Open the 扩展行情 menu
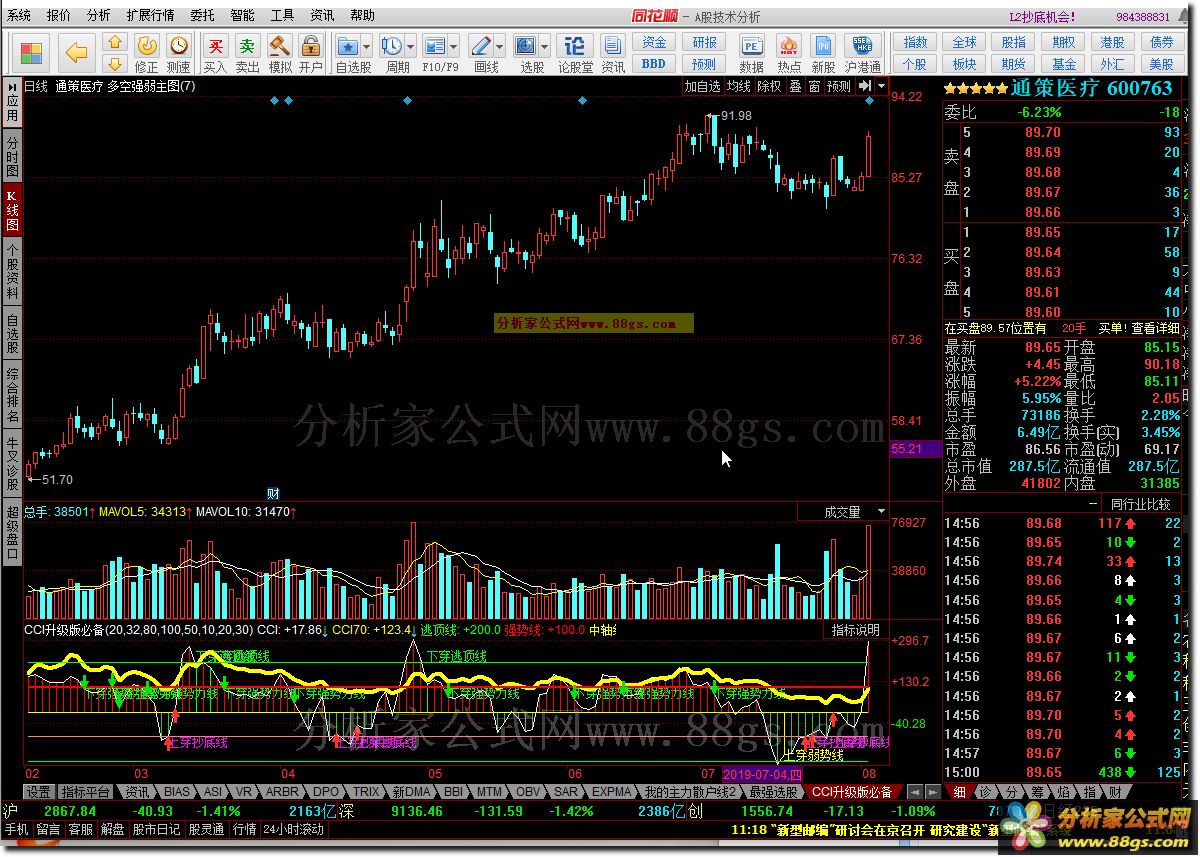 [x=150, y=15]
